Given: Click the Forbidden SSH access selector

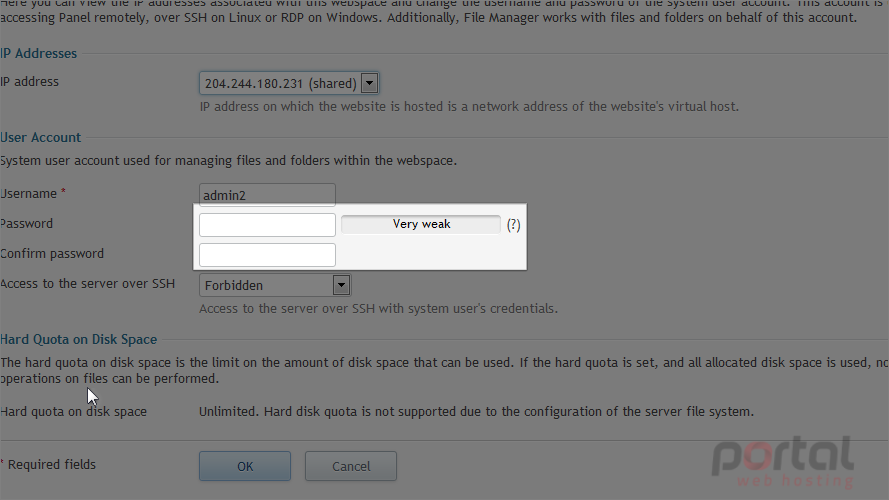Looking at the screenshot, I should [x=275, y=285].
